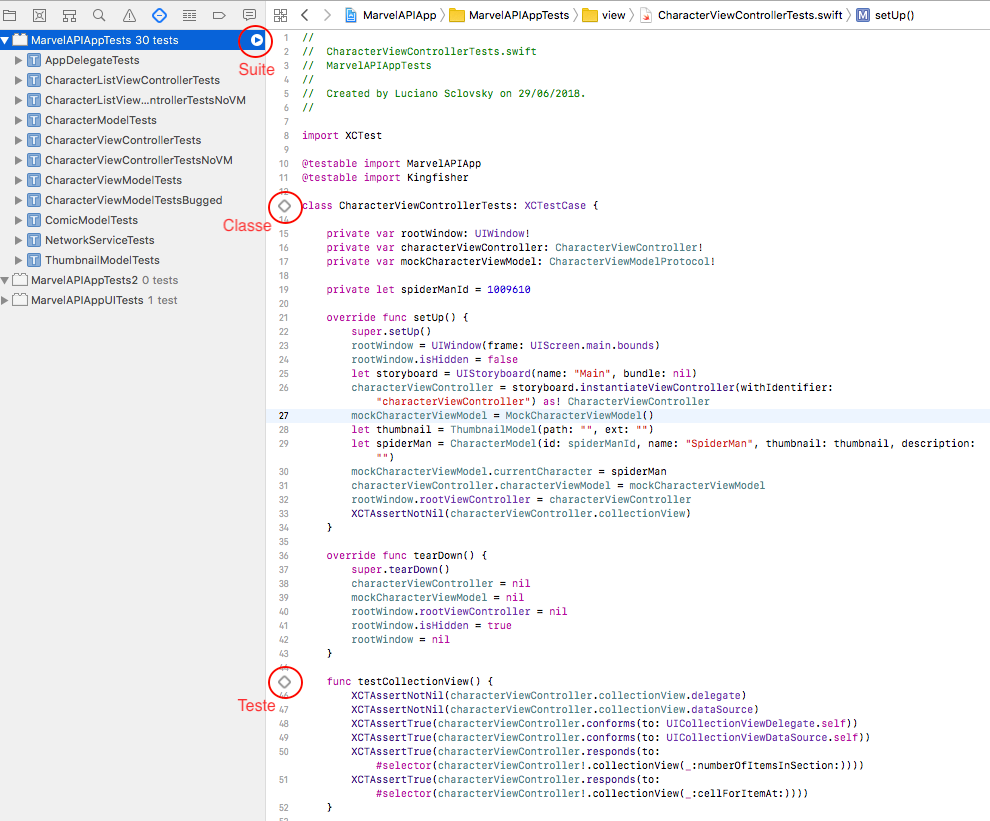Run all MarvelAPIAppTests suite tests
This screenshot has height=821, width=990.
pyautogui.click(x=256, y=40)
